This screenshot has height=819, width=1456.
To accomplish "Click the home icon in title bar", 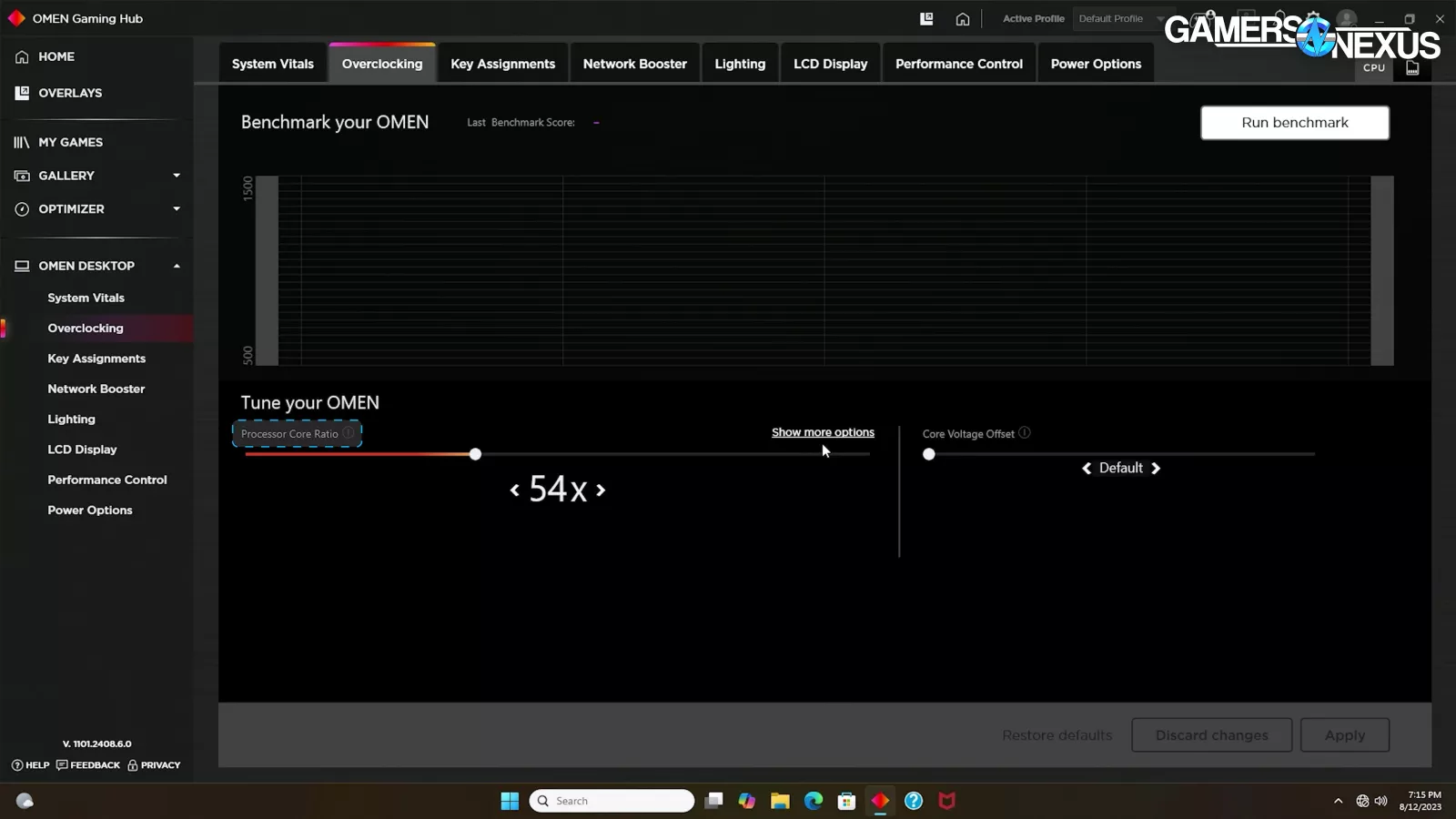I will (x=962, y=19).
